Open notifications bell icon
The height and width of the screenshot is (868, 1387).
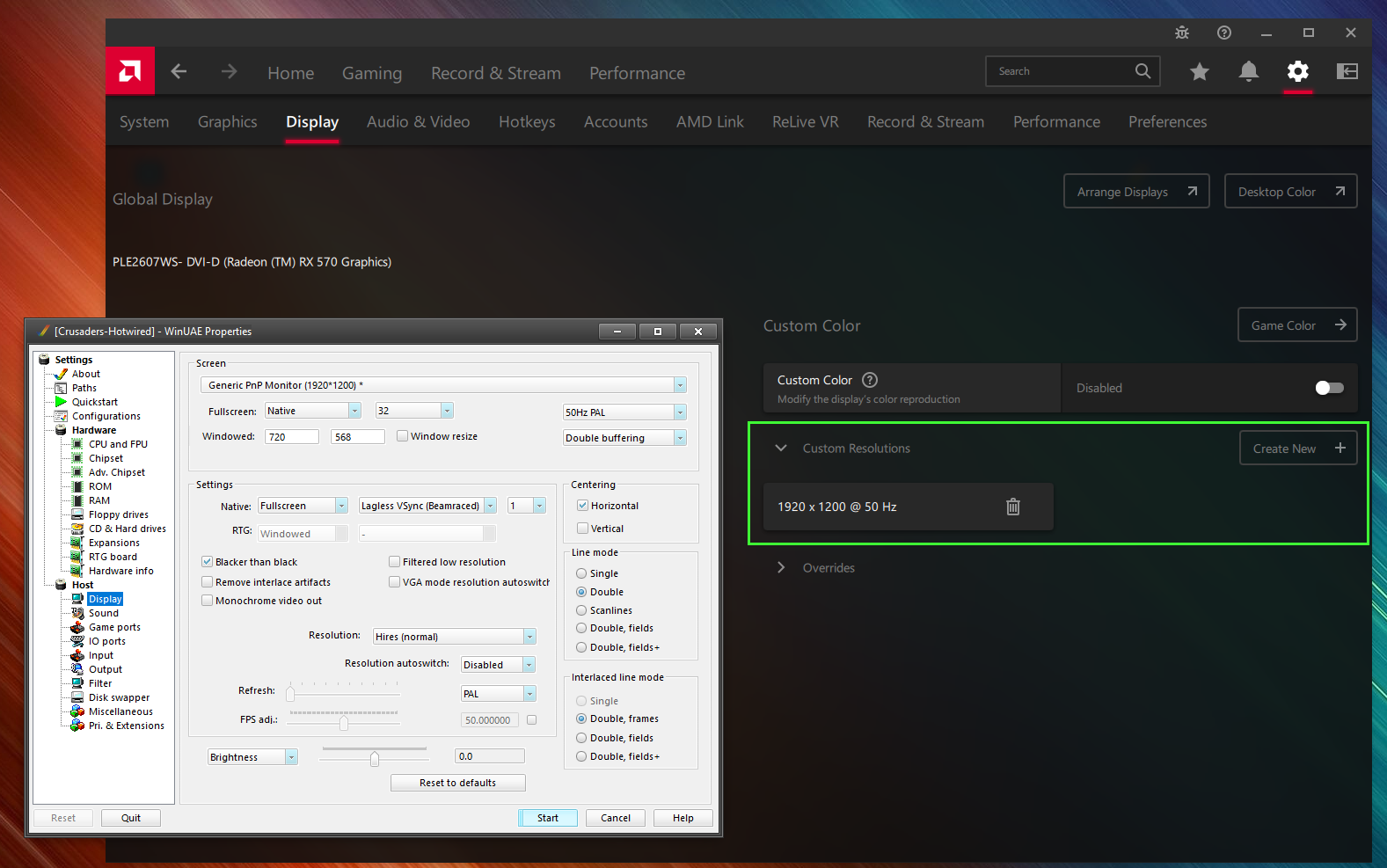click(1248, 71)
